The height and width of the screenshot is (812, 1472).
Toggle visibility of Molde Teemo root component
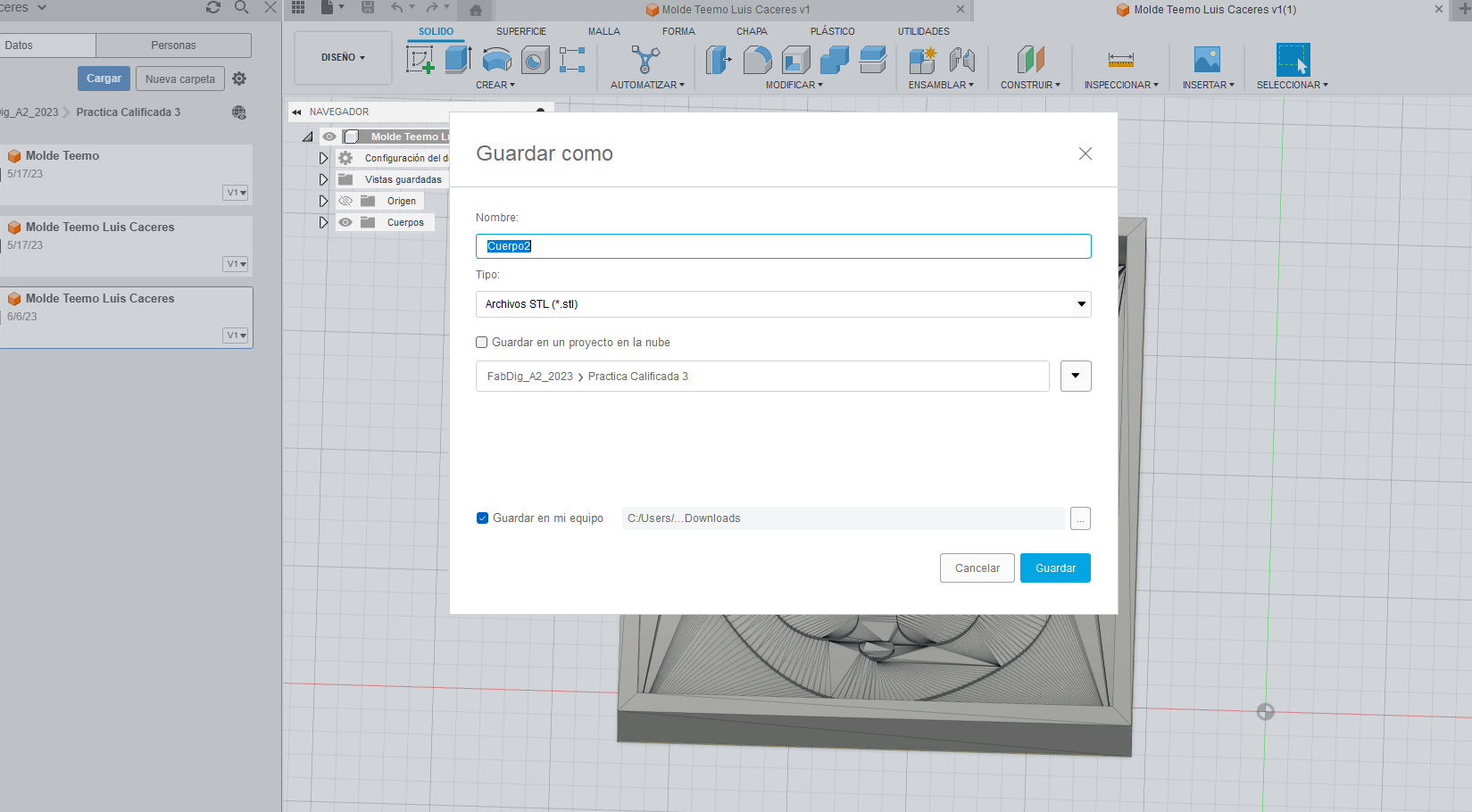coord(329,137)
